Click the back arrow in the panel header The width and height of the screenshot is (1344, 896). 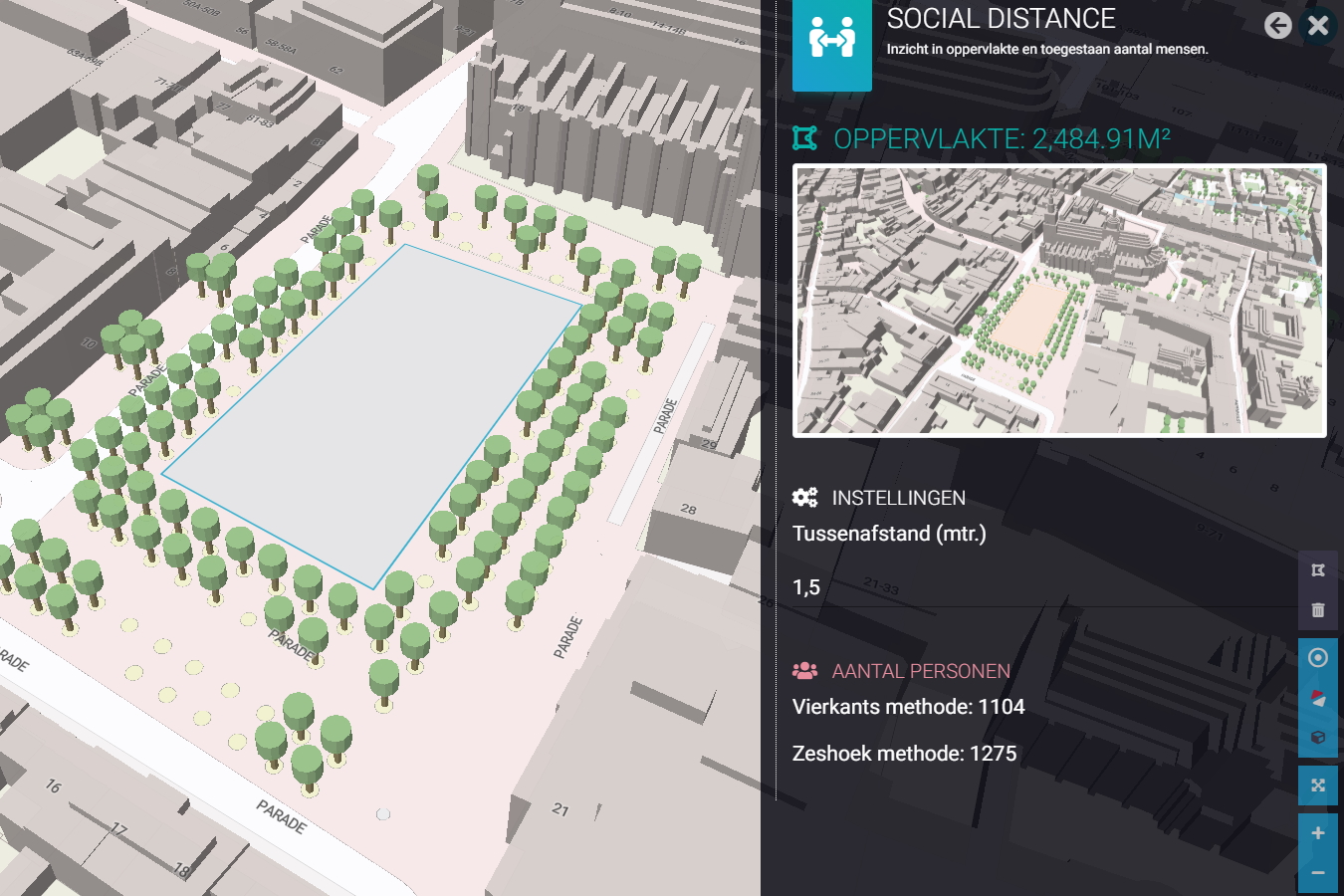pyautogui.click(x=1277, y=26)
